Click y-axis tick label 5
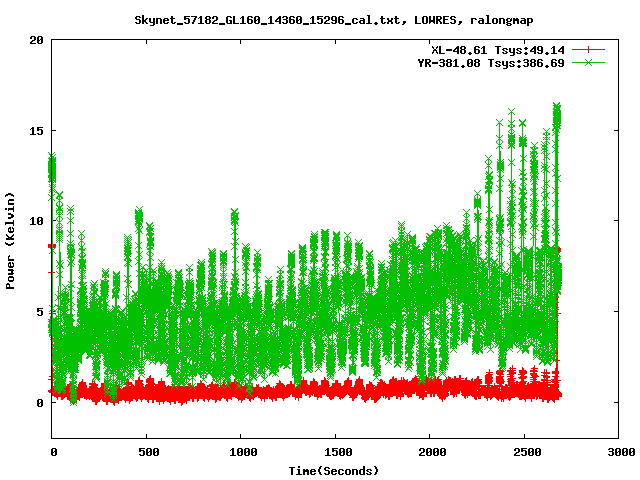 [x=40, y=312]
